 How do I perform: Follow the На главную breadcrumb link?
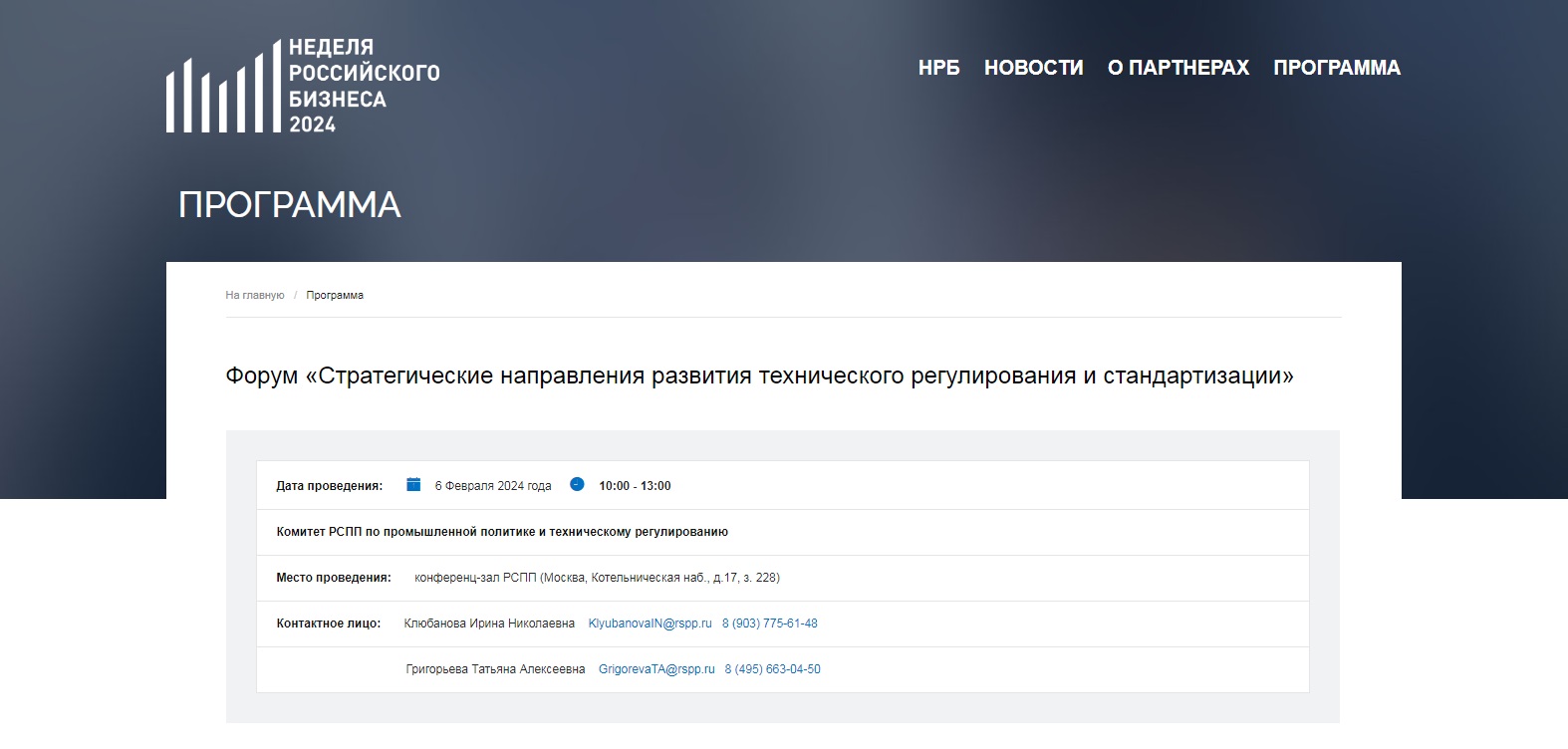(x=255, y=295)
